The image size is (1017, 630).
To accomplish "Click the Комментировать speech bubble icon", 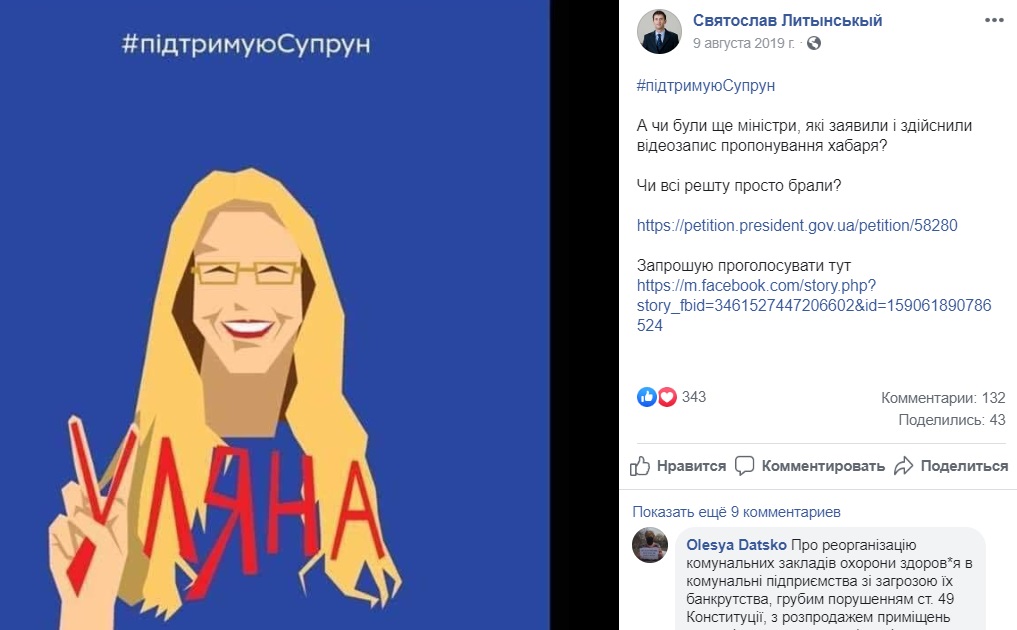I will pos(744,466).
